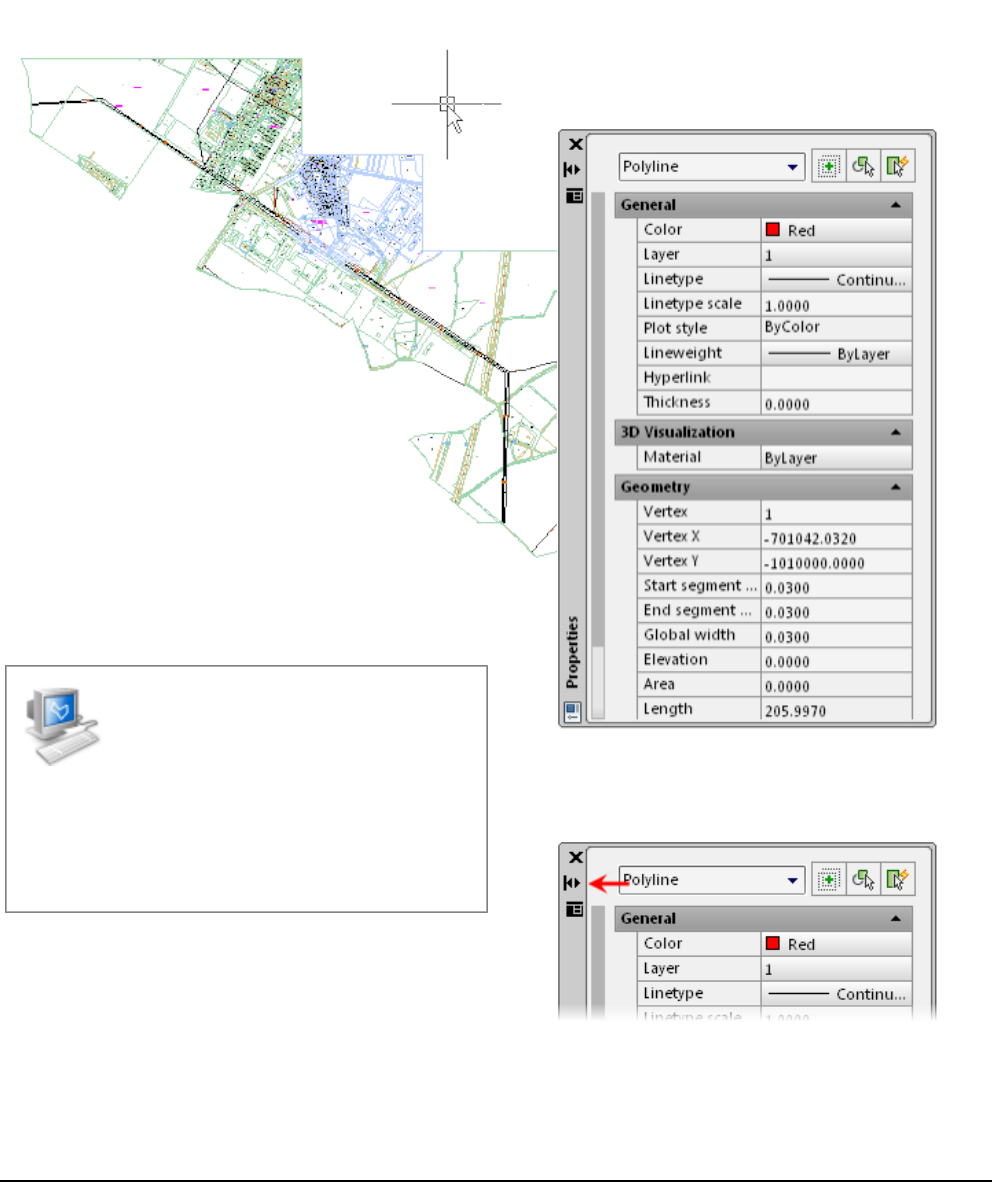Image resolution: width=992 pixels, height=1182 pixels.
Task: Click the Vertex X property label
Action: coord(671,537)
